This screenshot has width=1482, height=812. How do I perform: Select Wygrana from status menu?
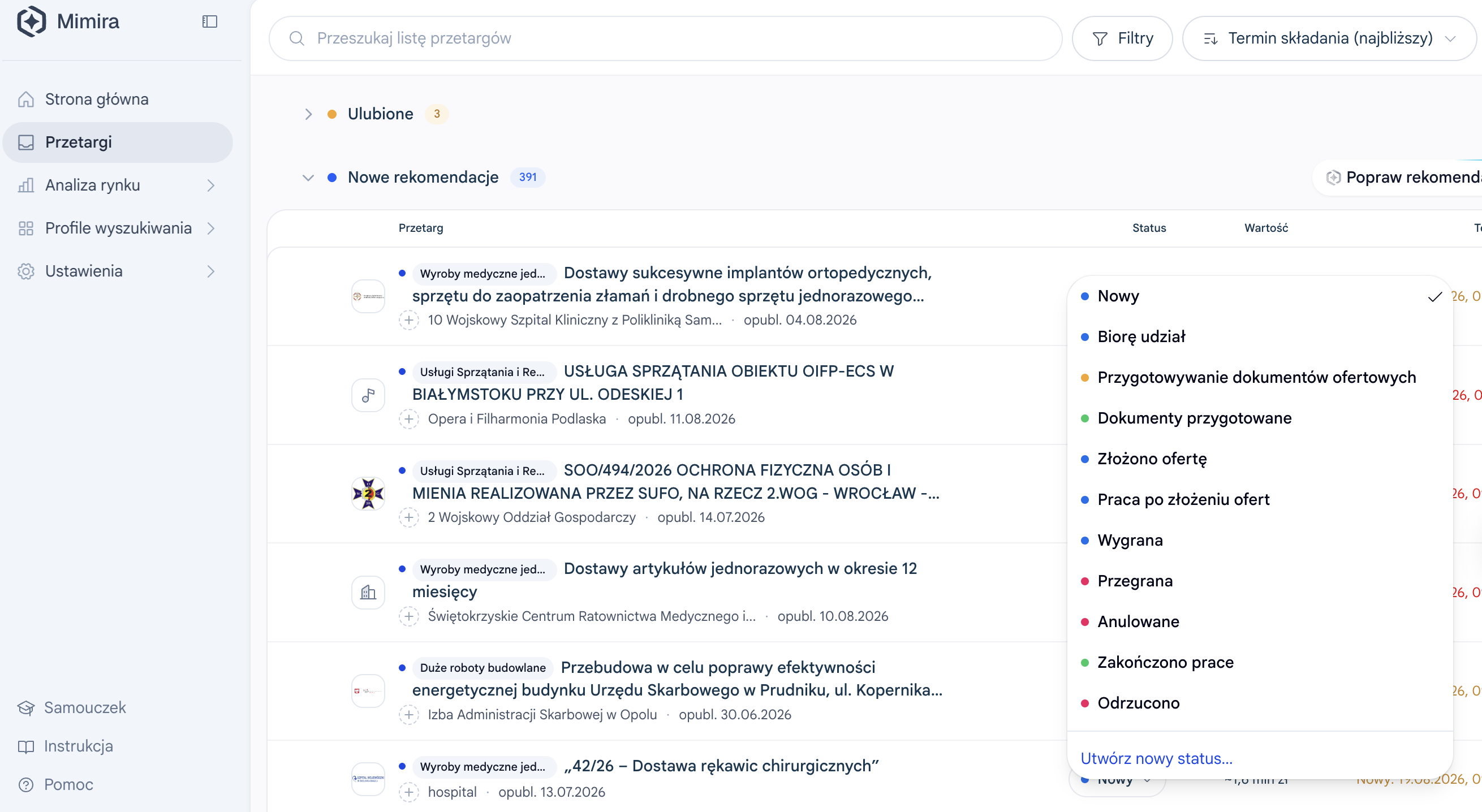pyautogui.click(x=1260, y=540)
